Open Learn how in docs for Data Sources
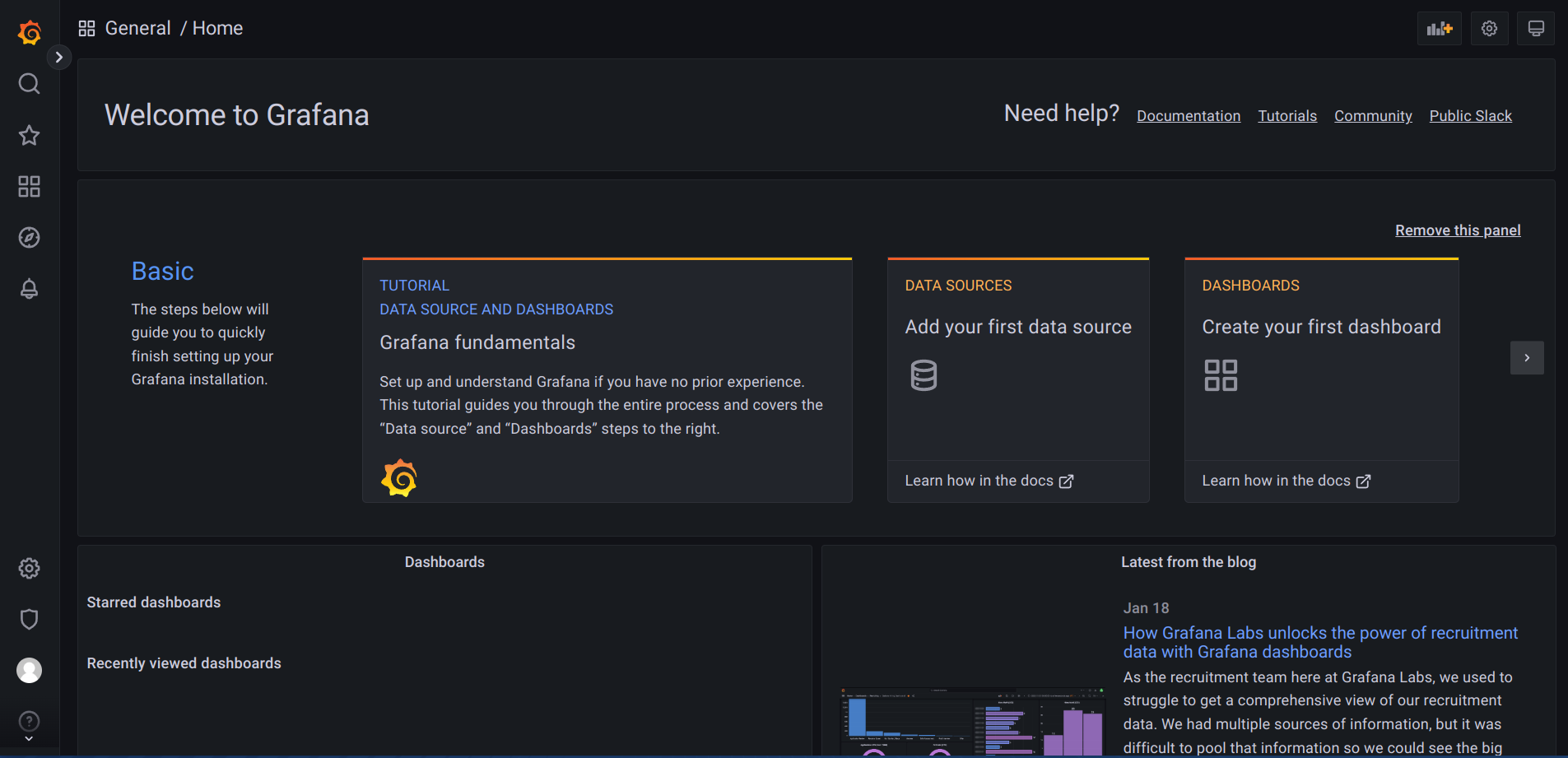This screenshot has height=758, width=1568. (x=989, y=481)
